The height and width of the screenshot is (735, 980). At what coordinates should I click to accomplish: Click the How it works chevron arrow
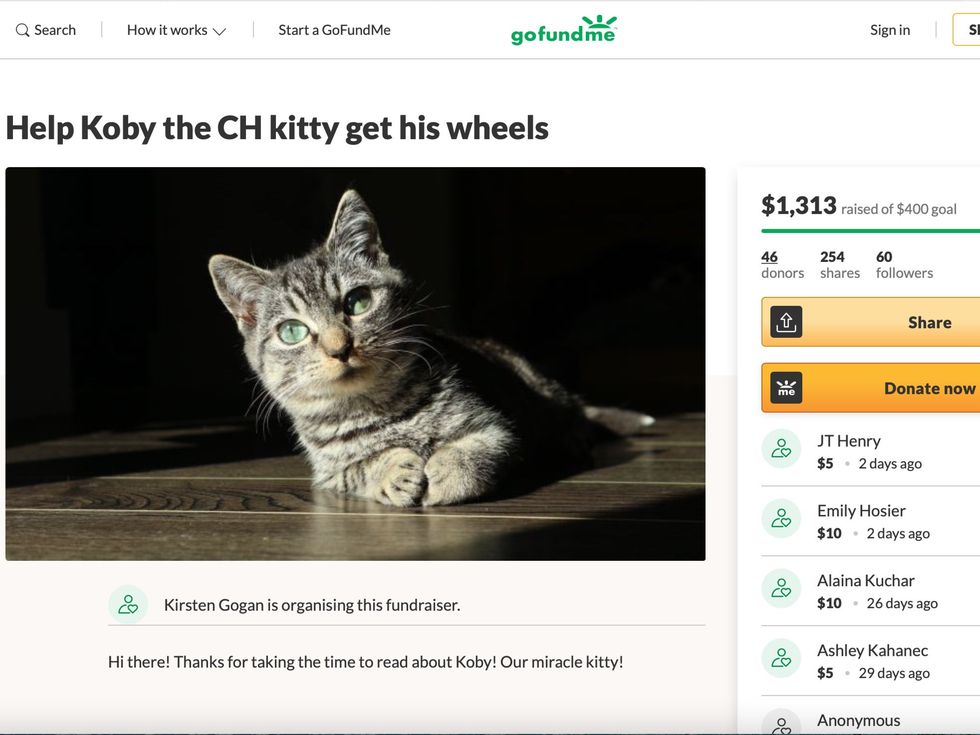220,31
